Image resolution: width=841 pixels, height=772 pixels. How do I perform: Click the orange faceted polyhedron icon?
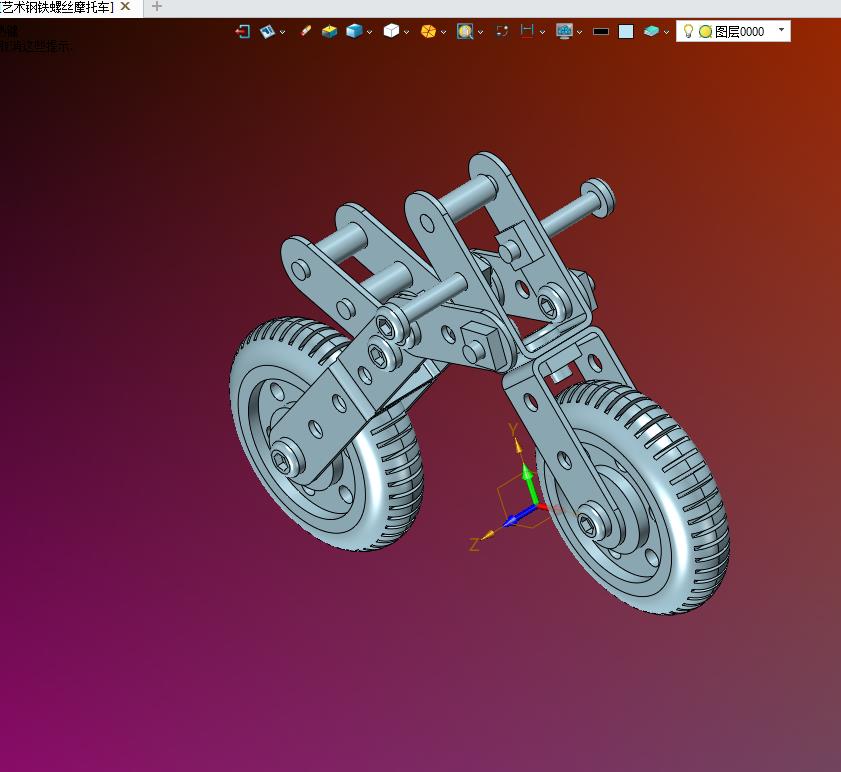[428, 32]
